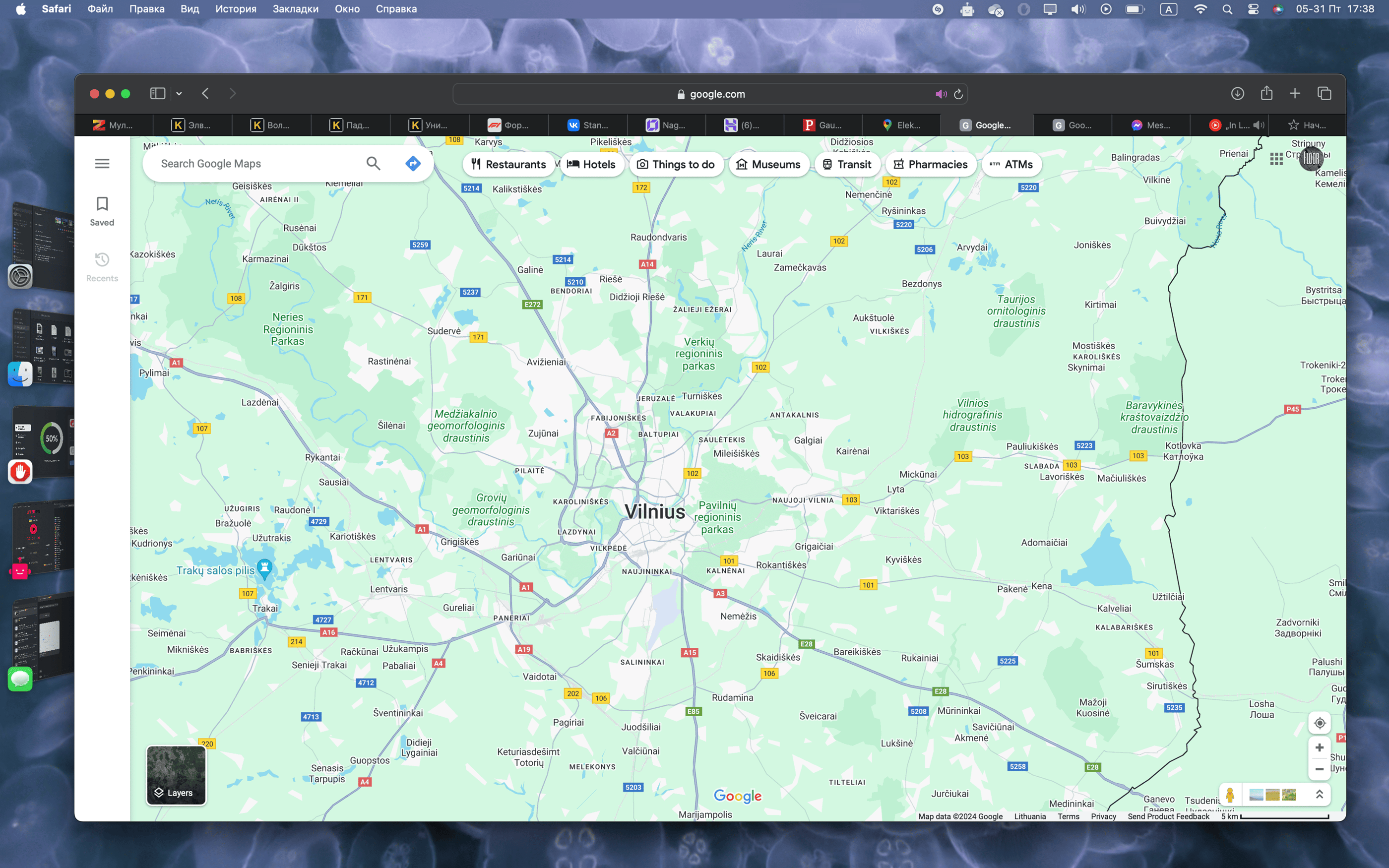Expand the imagery strip chevron
The width and height of the screenshot is (1389, 868).
tap(1319, 795)
